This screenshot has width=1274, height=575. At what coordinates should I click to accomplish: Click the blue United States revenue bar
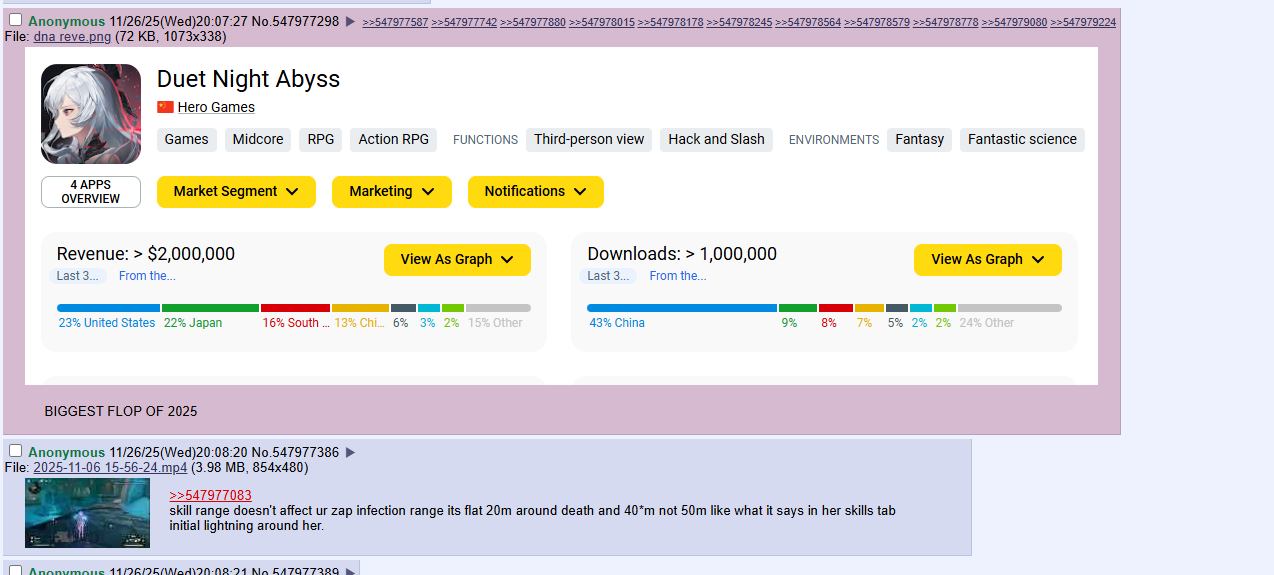[108, 308]
